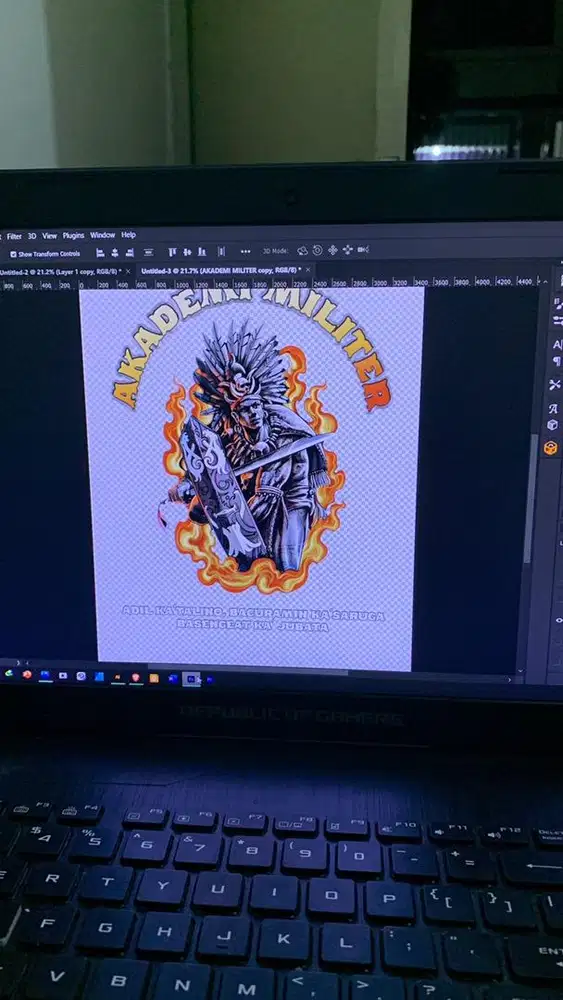Select the 3D Slide mode icon
Image resolution: width=563 pixels, height=1000 pixels.
(x=347, y=249)
